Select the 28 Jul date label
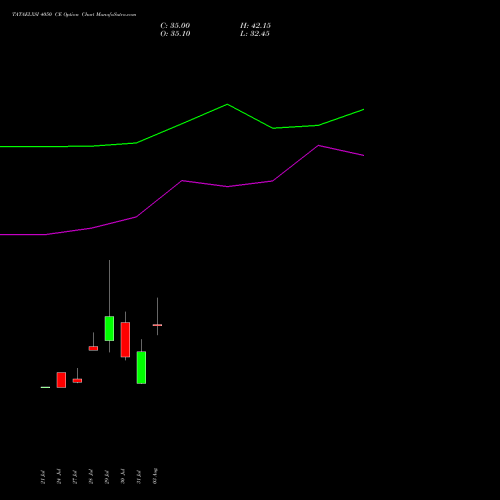The height and width of the screenshot is (500, 500). 91,477
